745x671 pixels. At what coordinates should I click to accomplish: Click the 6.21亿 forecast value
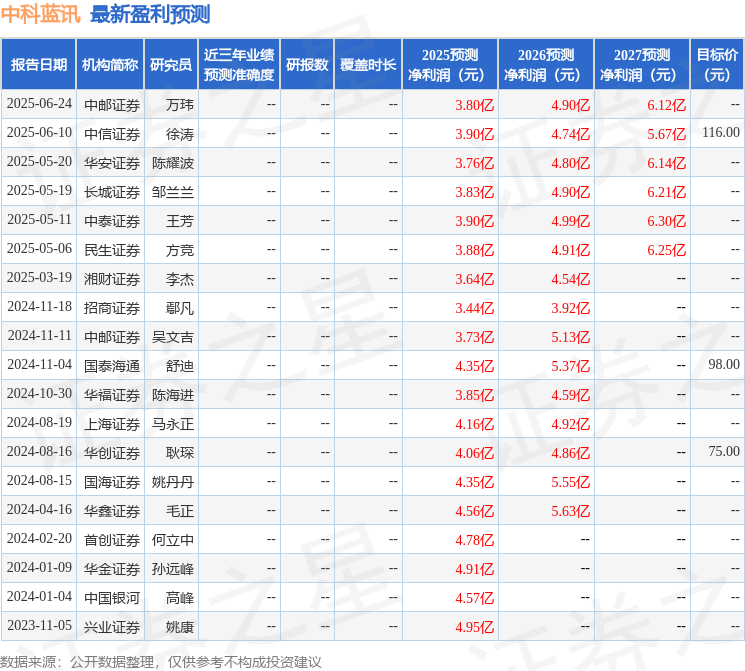pos(666,192)
